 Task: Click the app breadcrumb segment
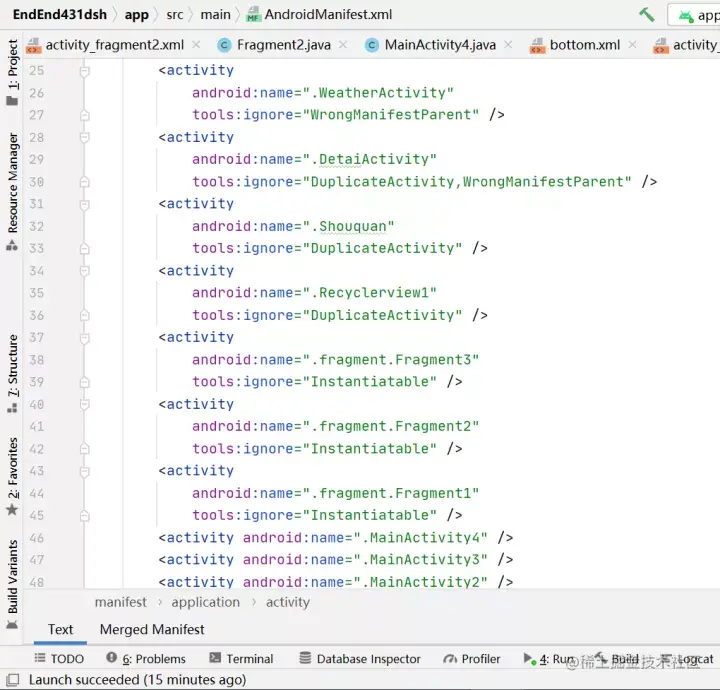(x=137, y=15)
